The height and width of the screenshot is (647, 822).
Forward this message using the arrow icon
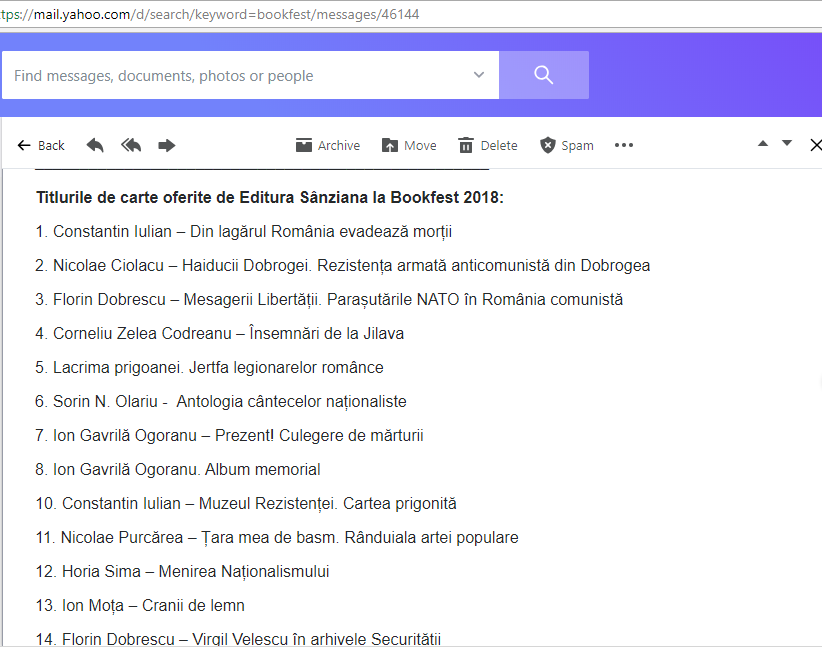point(167,146)
